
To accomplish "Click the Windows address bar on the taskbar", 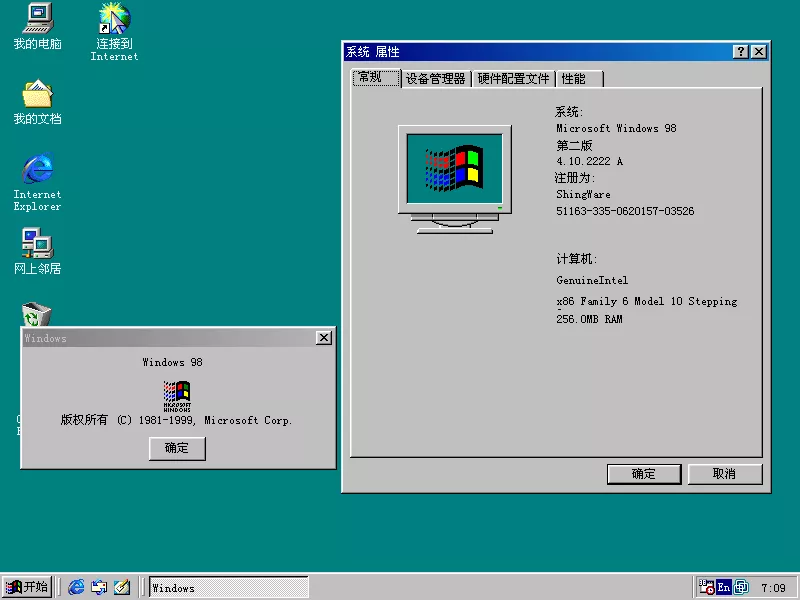I will pyautogui.click(x=228, y=588).
